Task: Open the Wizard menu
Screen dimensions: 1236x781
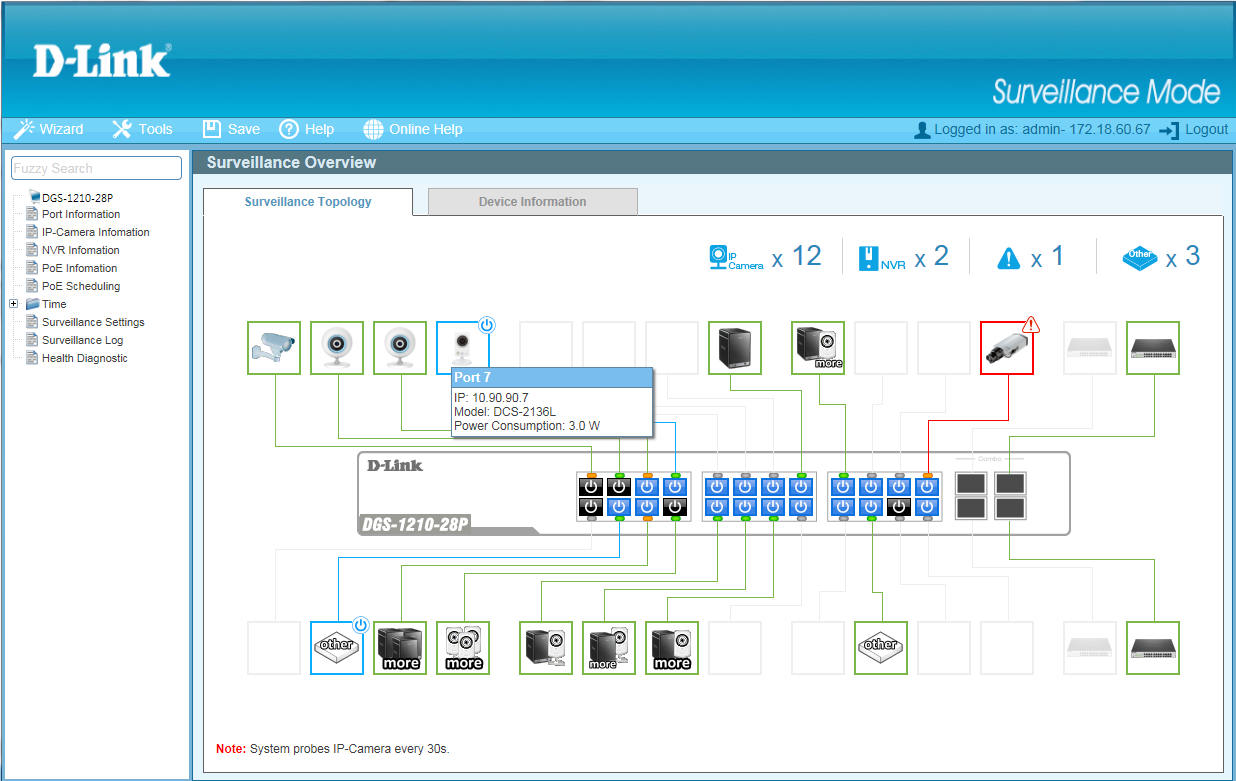Action: 49,129
